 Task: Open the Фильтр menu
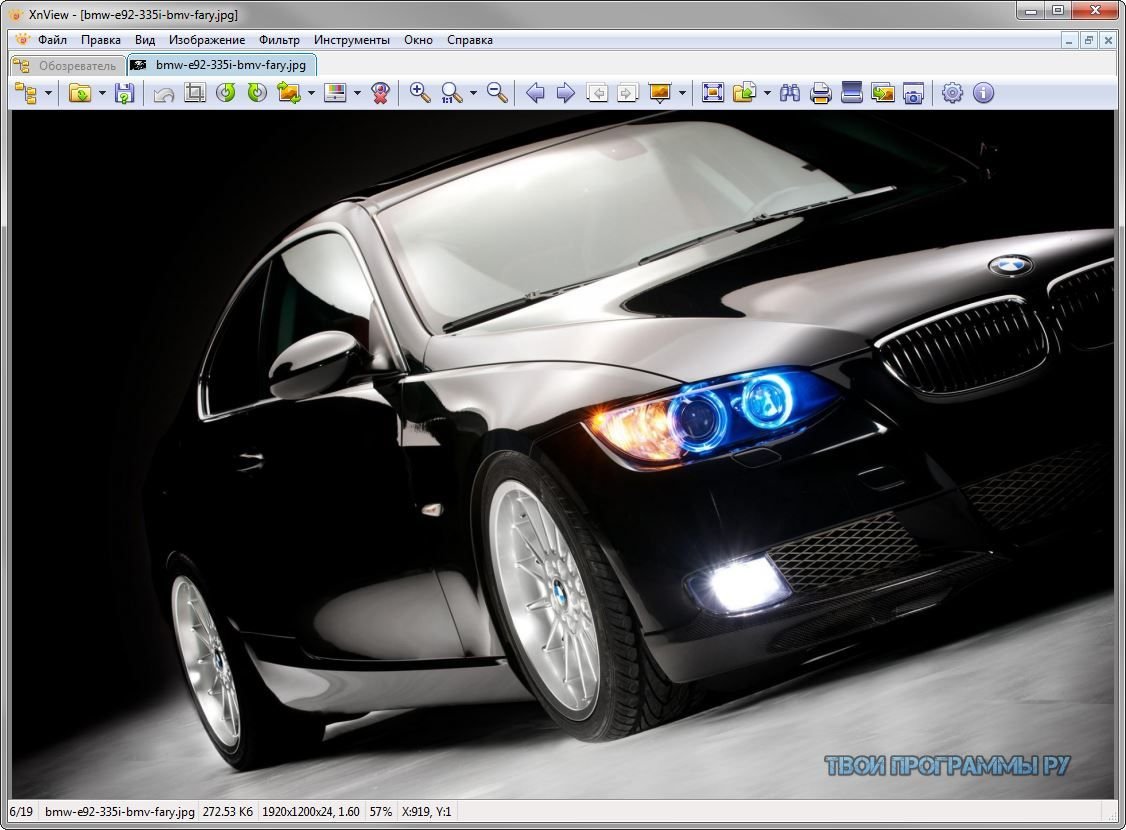(279, 40)
